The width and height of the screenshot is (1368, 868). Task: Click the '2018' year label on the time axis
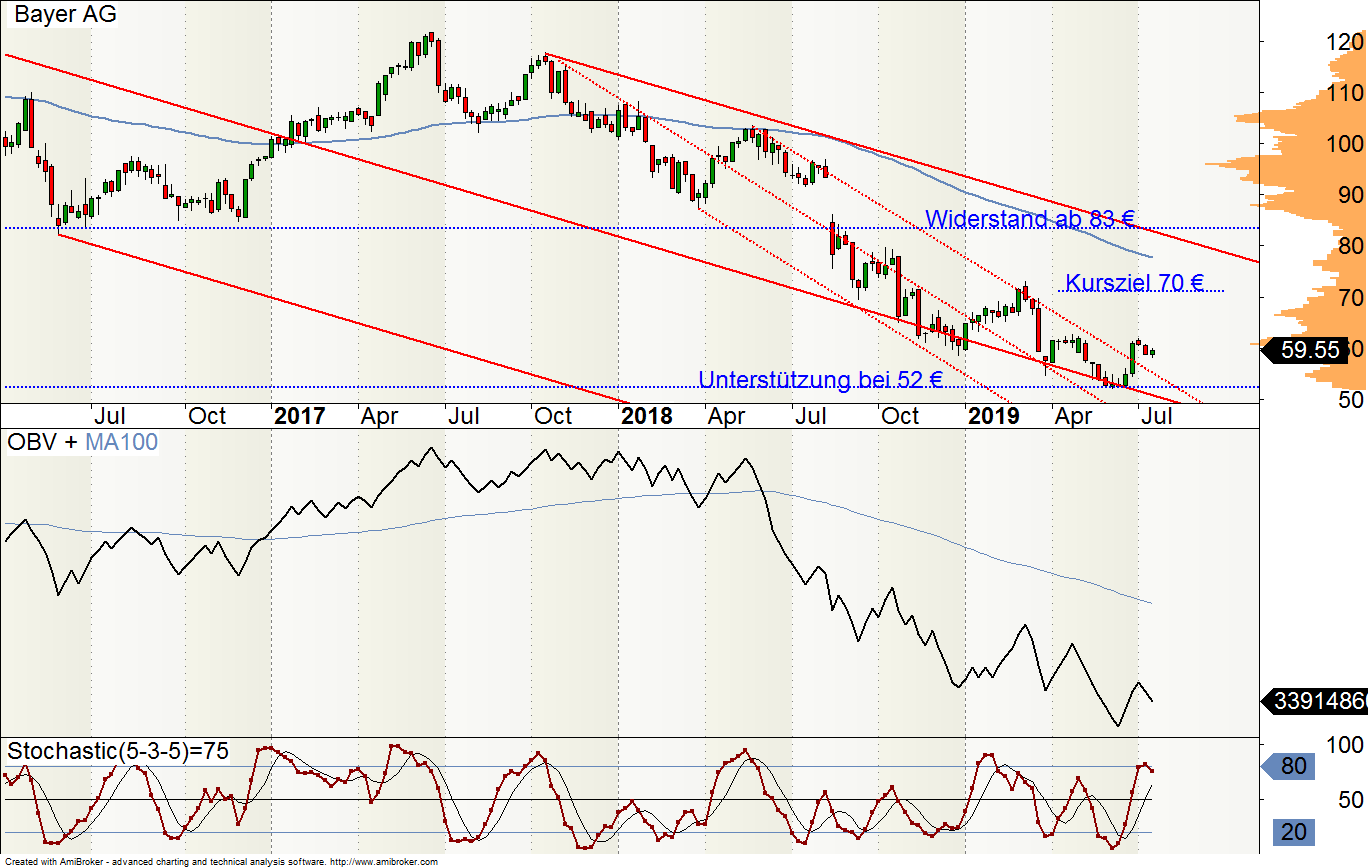coord(648,415)
